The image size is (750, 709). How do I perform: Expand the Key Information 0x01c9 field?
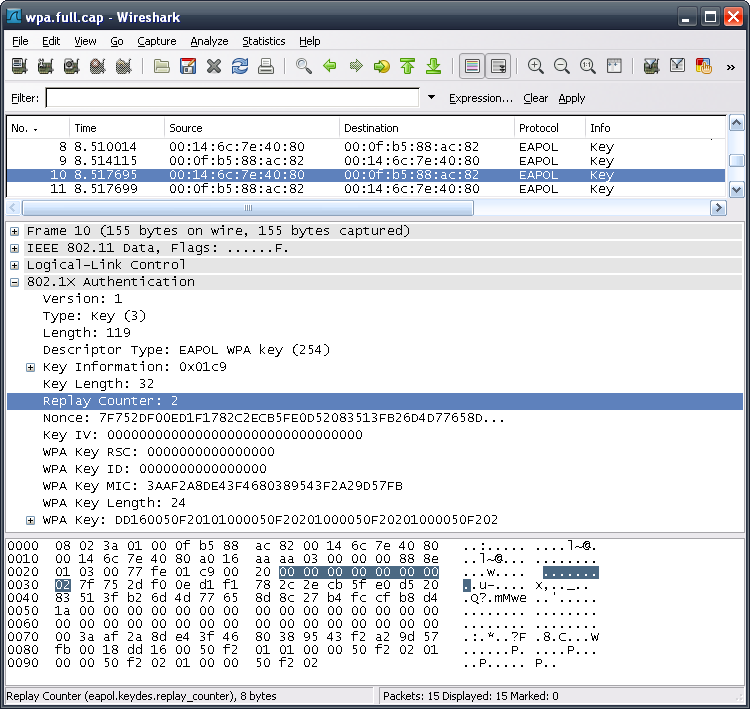pyautogui.click(x=31, y=367)
